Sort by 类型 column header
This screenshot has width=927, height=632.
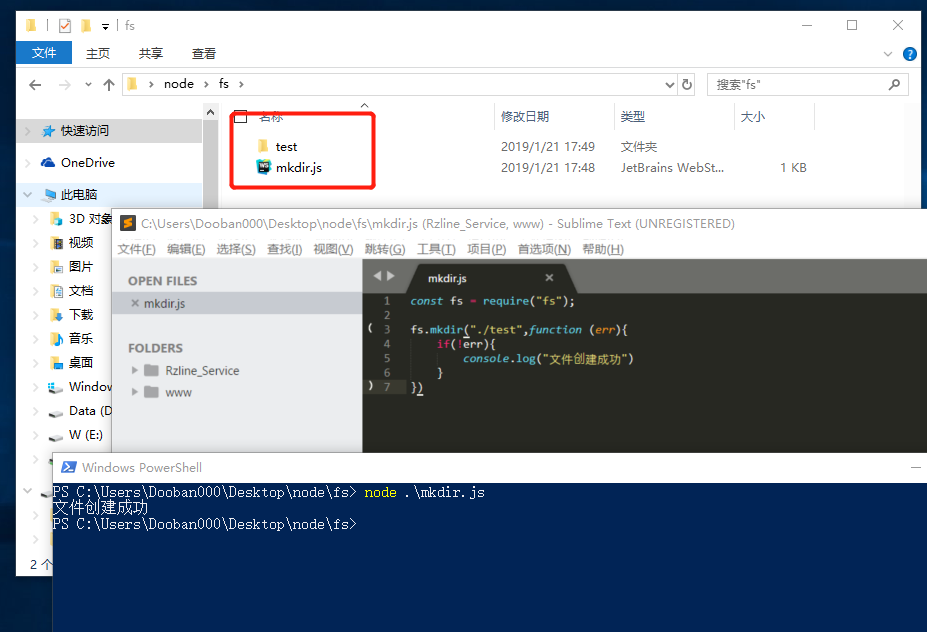coord(633,116)
